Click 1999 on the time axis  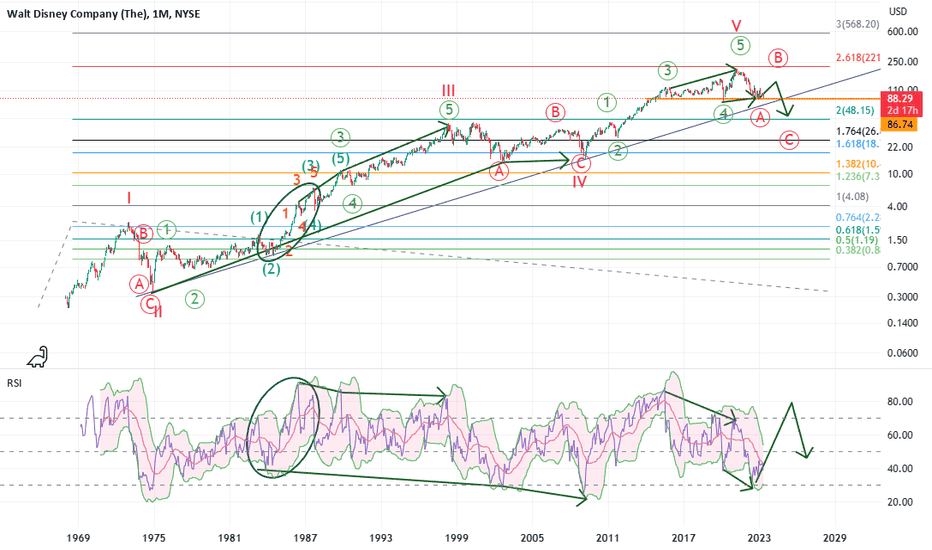[x=456, y=539]
